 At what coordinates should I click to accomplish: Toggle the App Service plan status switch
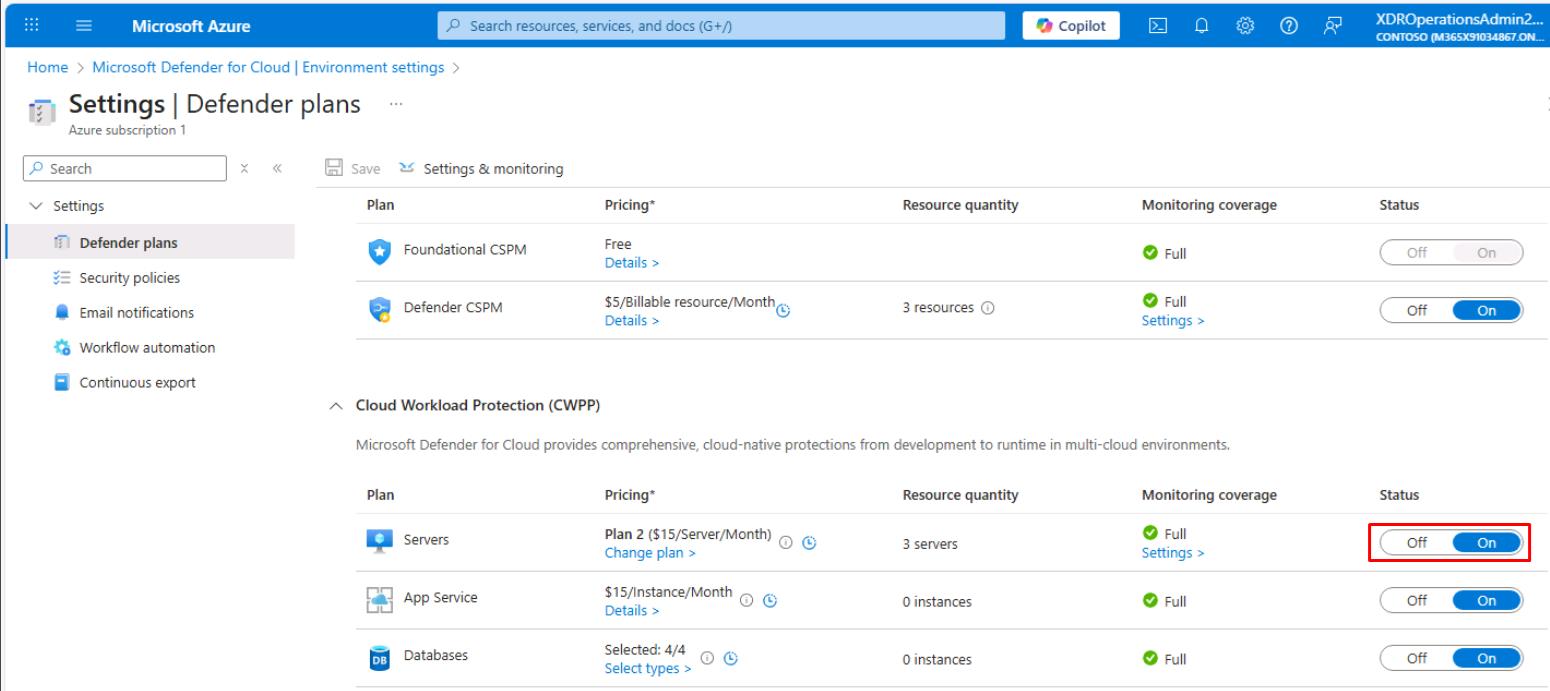tap(1450, 601)
